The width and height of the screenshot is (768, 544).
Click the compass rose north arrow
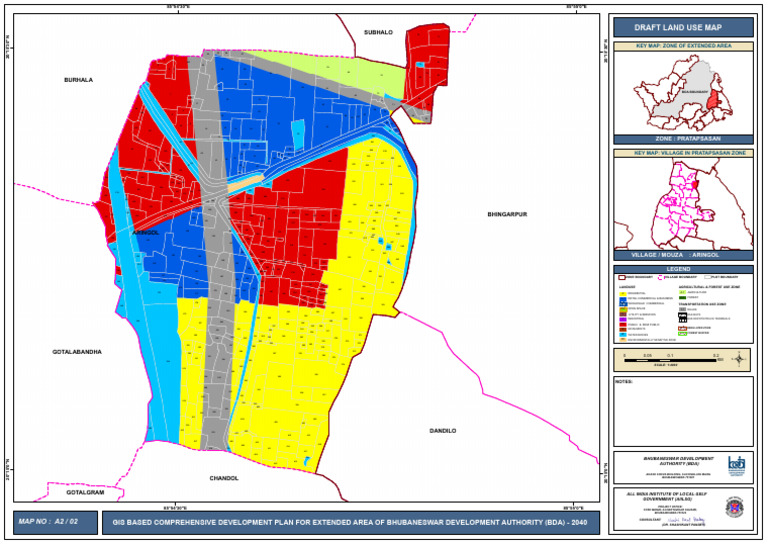click(739, 359)
